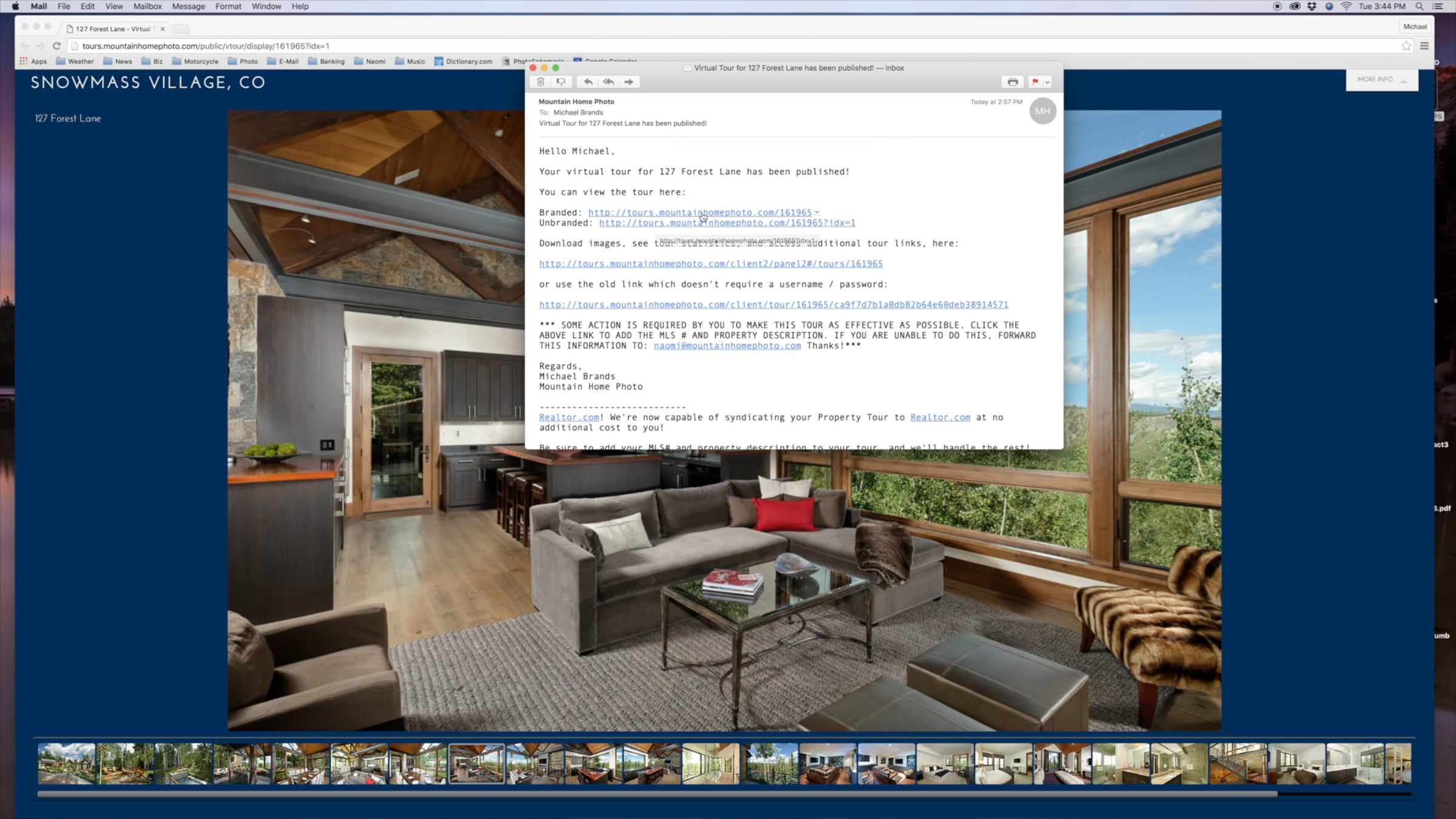Open the Photo bookmarks folder
1456x819 pixels.
pos(243,61)
